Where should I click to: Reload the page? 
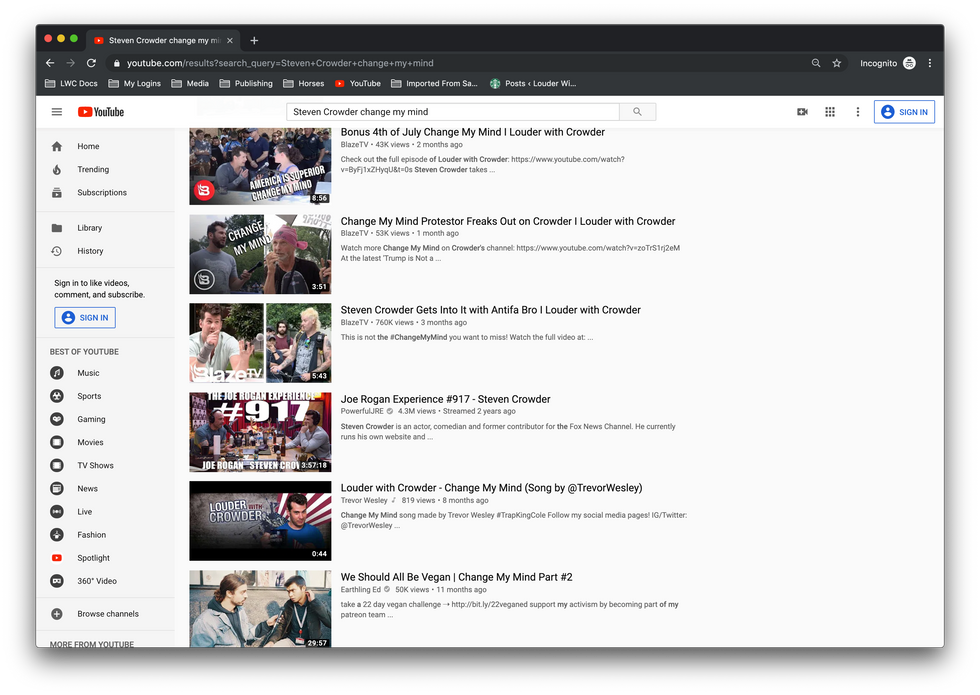coord(91,63)
